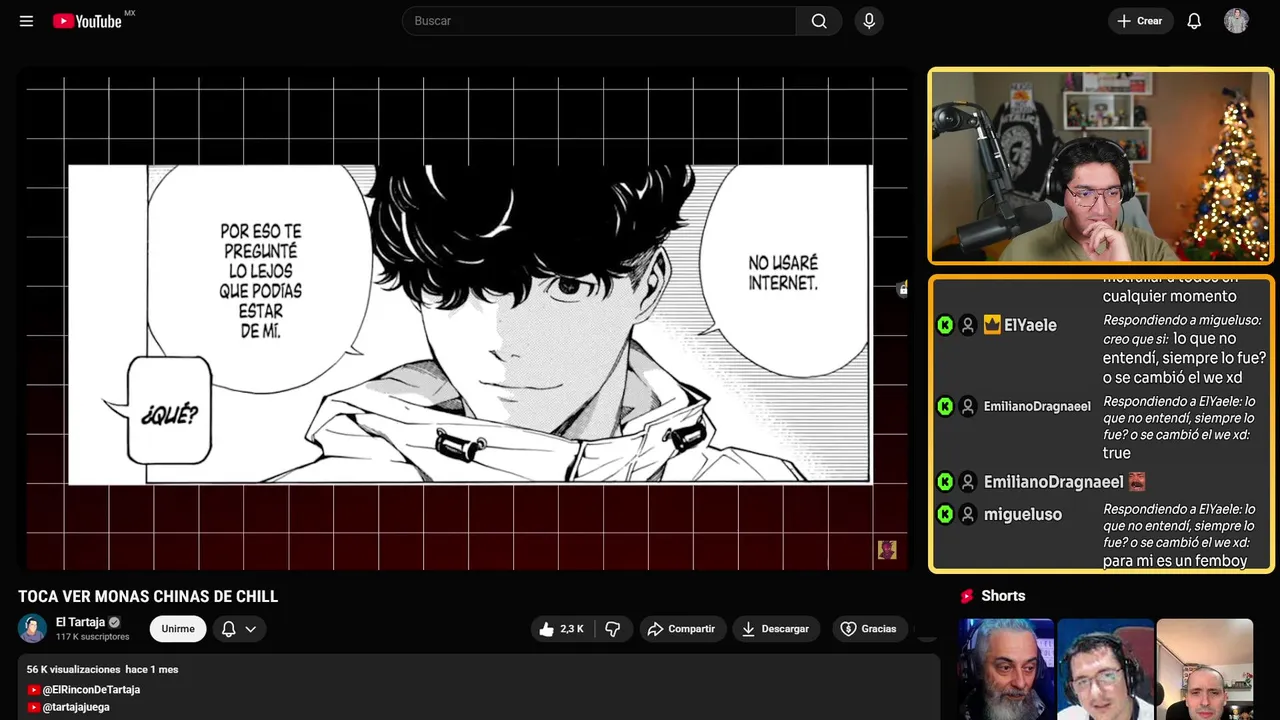Open the account avatar menu
The width and height of the screenshot is (1280, 720).
pos(1236,21)
